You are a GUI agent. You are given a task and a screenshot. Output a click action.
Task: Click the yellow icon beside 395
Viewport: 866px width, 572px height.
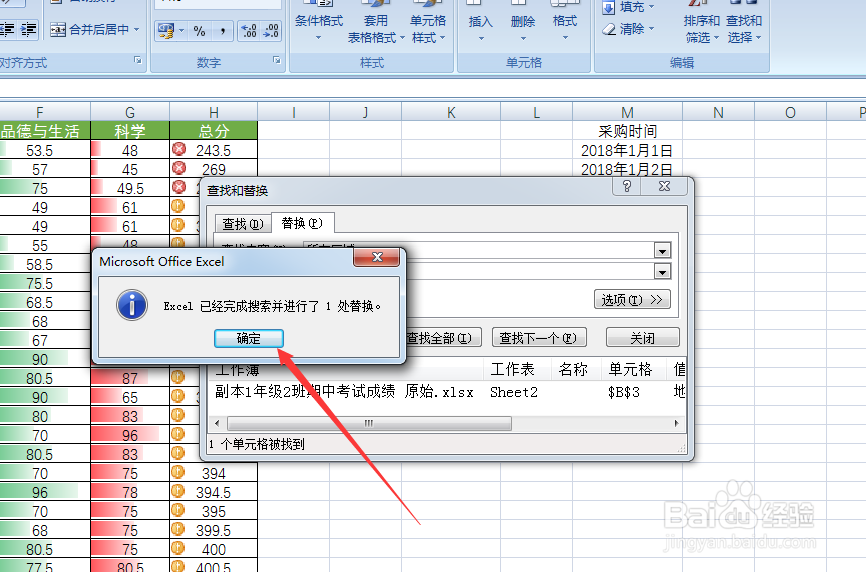point(178,510)
